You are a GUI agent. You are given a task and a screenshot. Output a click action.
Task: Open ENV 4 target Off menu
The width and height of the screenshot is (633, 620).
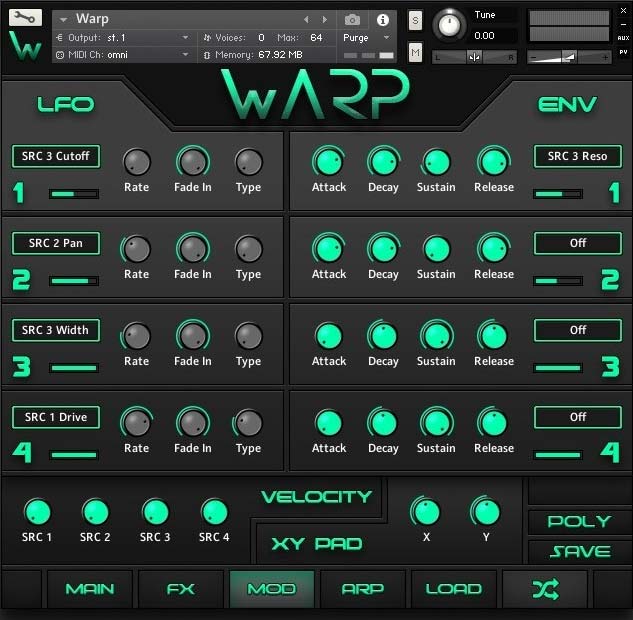coord(578,417)
